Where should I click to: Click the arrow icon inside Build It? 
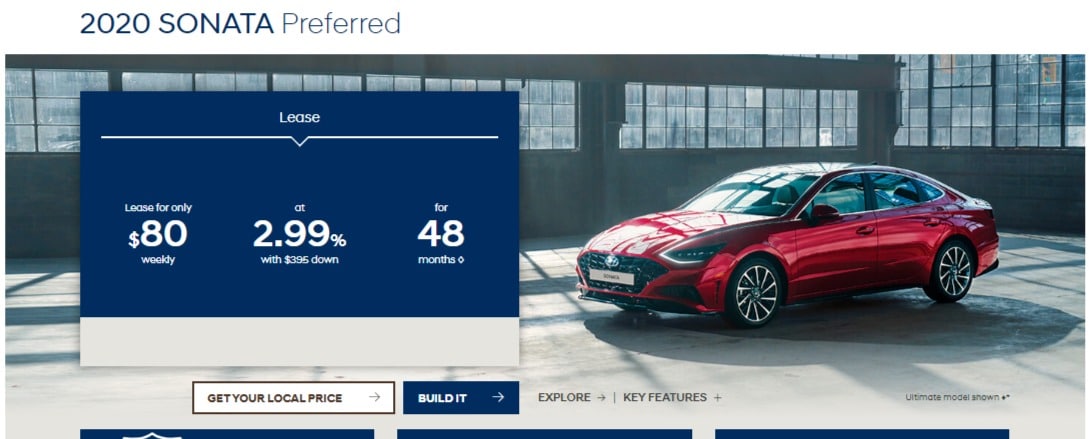click(x=498, y=397)
